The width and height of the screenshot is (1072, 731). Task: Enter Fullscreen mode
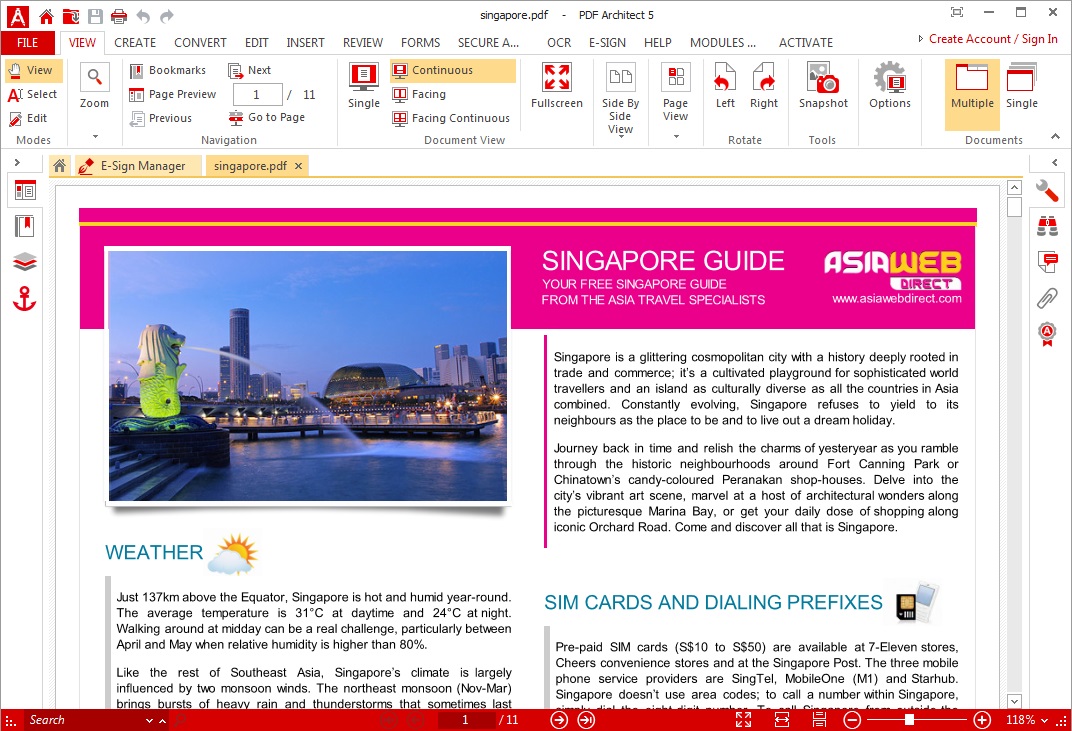click(x=557, y=85)
